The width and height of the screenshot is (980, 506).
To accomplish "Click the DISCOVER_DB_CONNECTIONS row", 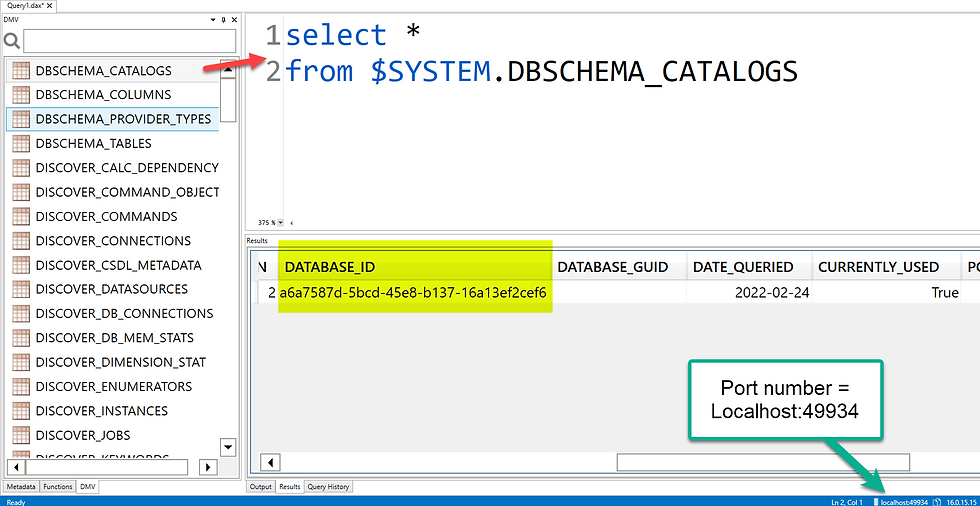I will [112, 313].
